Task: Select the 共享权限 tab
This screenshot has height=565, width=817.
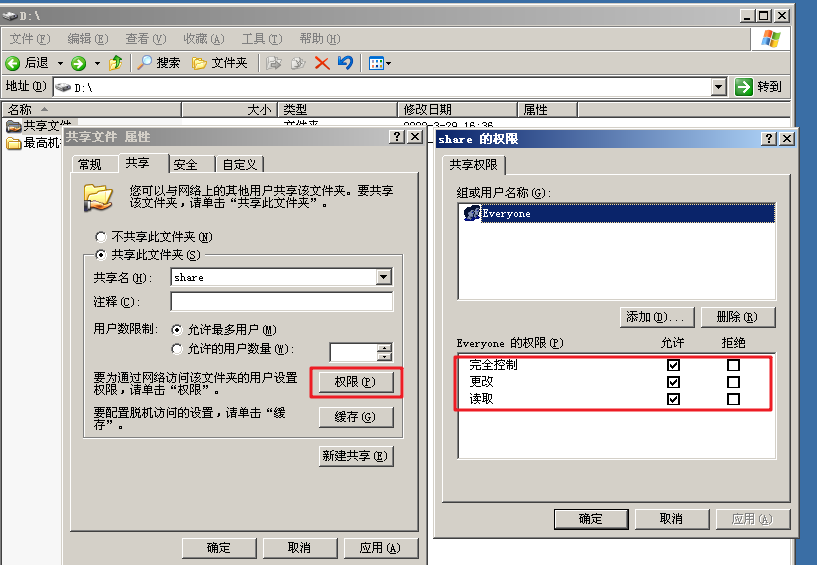Action: (473, 165)
